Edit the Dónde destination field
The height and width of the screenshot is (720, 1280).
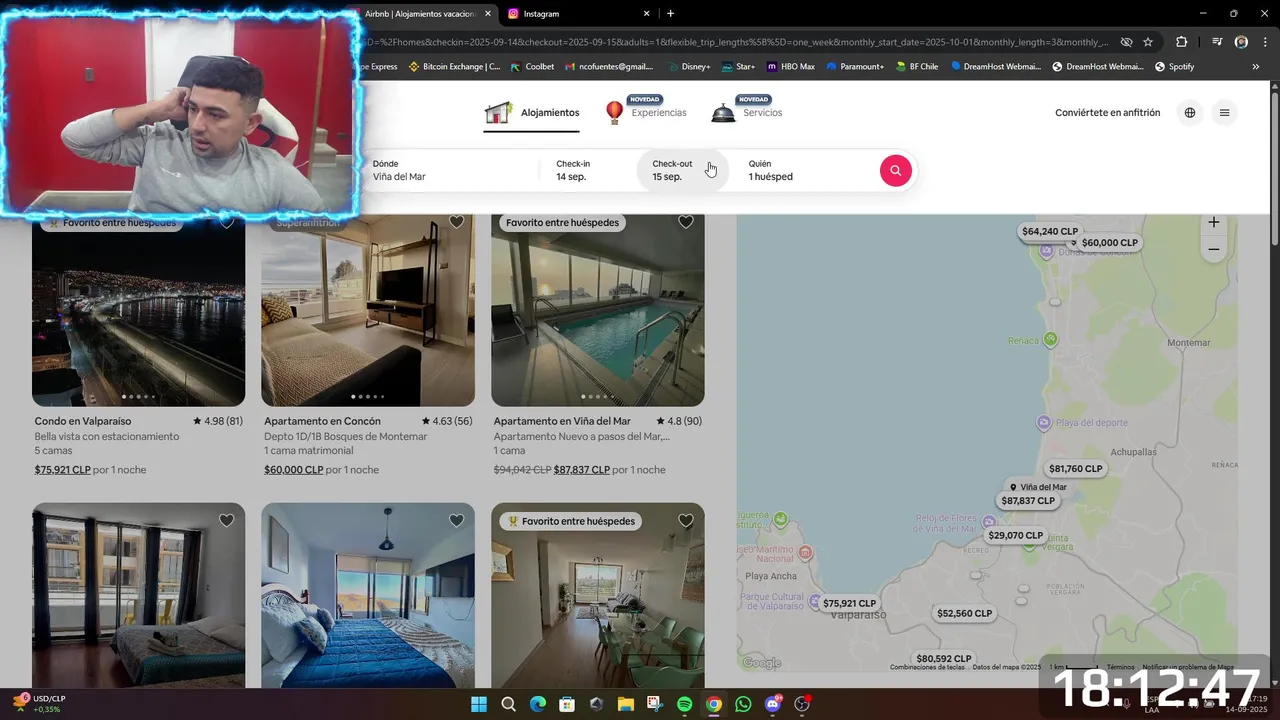point(450,170)
